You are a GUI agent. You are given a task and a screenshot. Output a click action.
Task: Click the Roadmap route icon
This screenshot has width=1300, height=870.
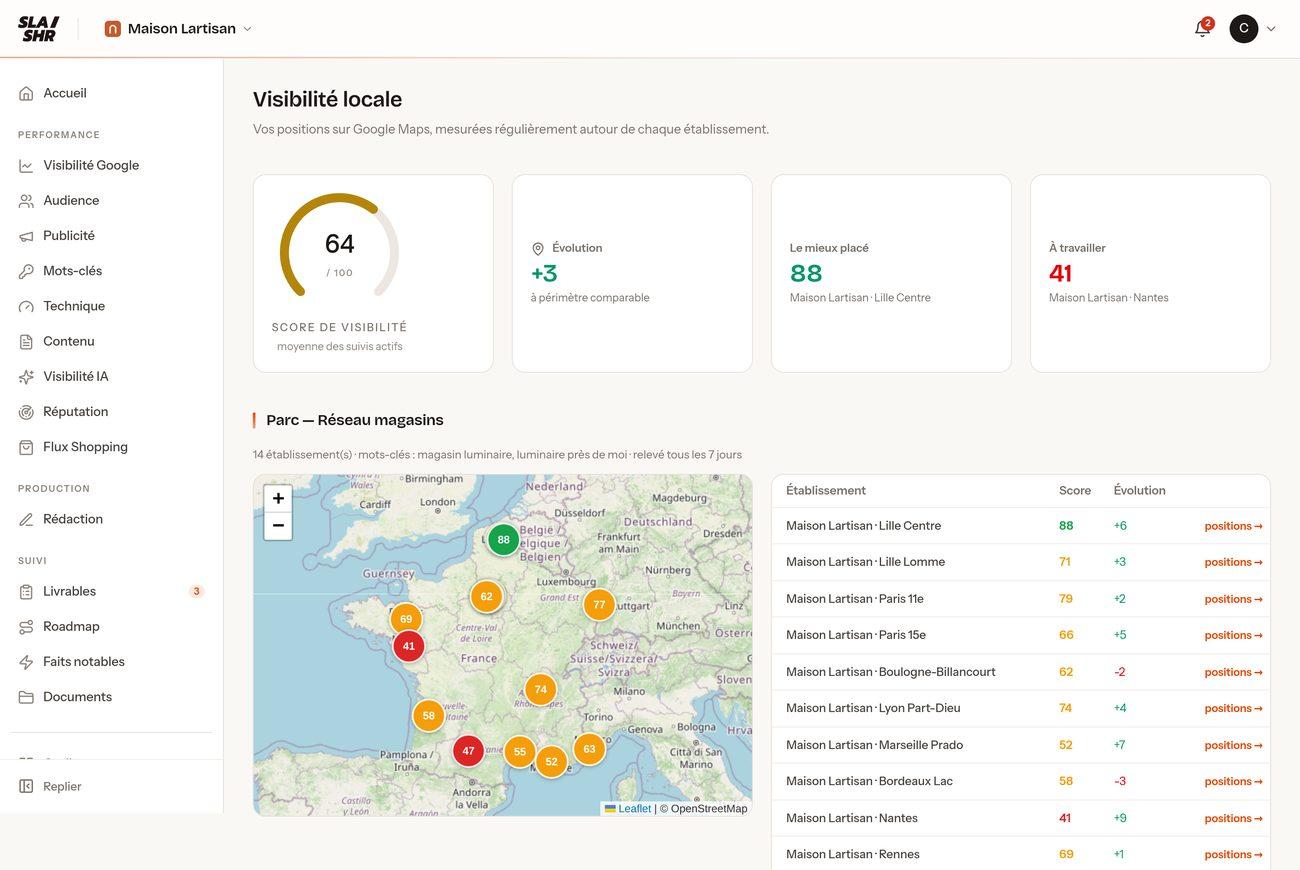(x=26, y=627)
